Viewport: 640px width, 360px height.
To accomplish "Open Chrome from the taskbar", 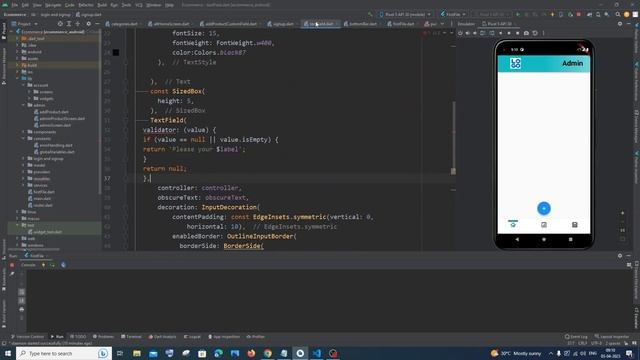I will click(x=268, y=353).
